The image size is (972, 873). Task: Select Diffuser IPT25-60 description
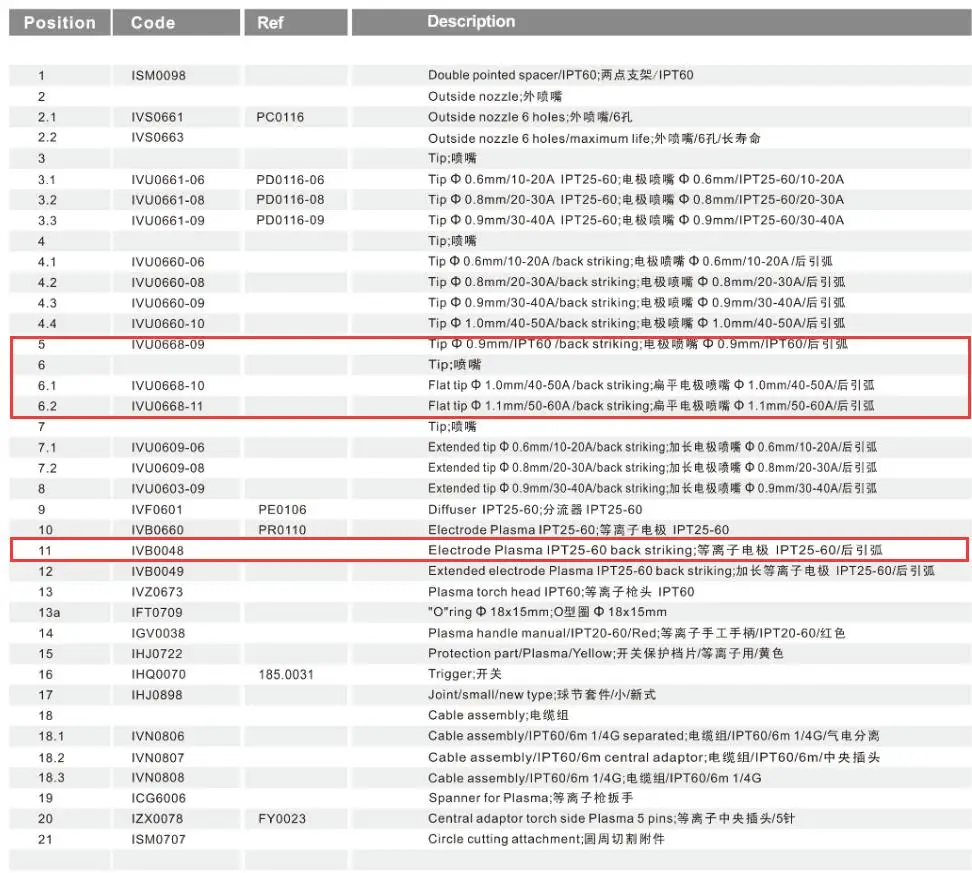(535, 510)
